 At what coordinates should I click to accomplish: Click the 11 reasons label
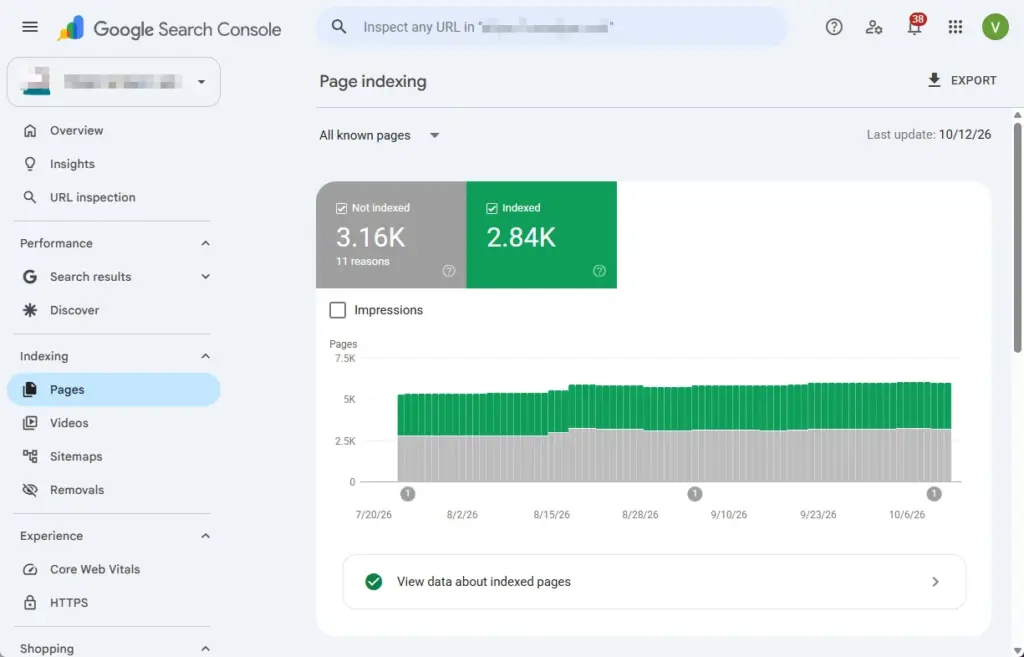(362, 262)
